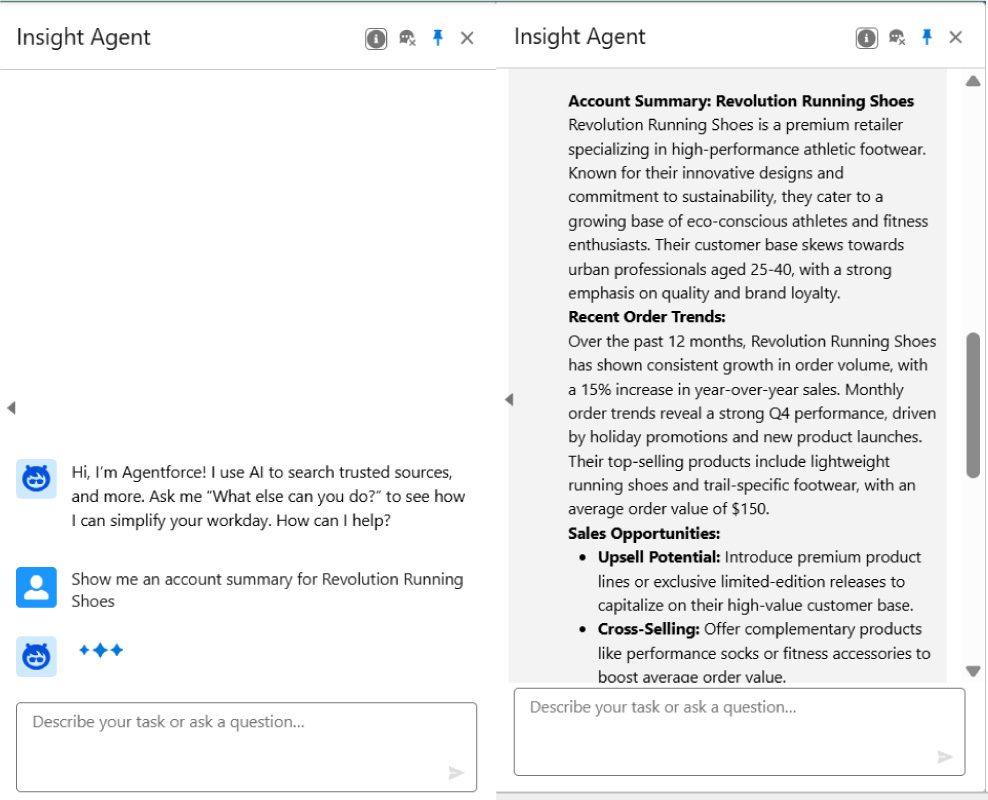Image resolution: width=988 pixels, height=800 pixels.
Task: Click the scroll up arrow in the account summary
Action: point(973,82)
